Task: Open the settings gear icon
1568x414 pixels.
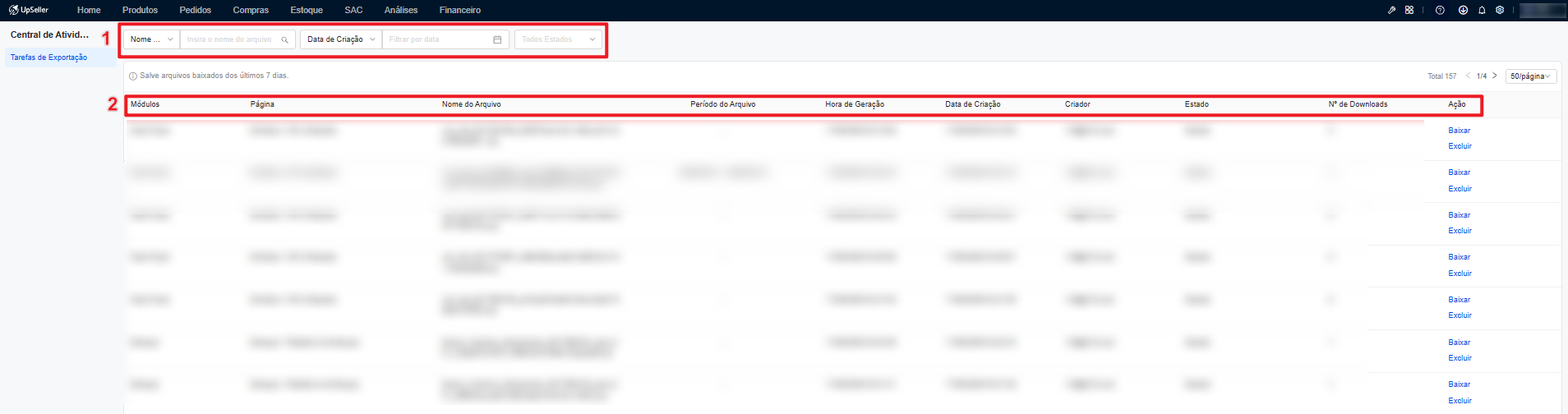Action: click(1500, 10)
